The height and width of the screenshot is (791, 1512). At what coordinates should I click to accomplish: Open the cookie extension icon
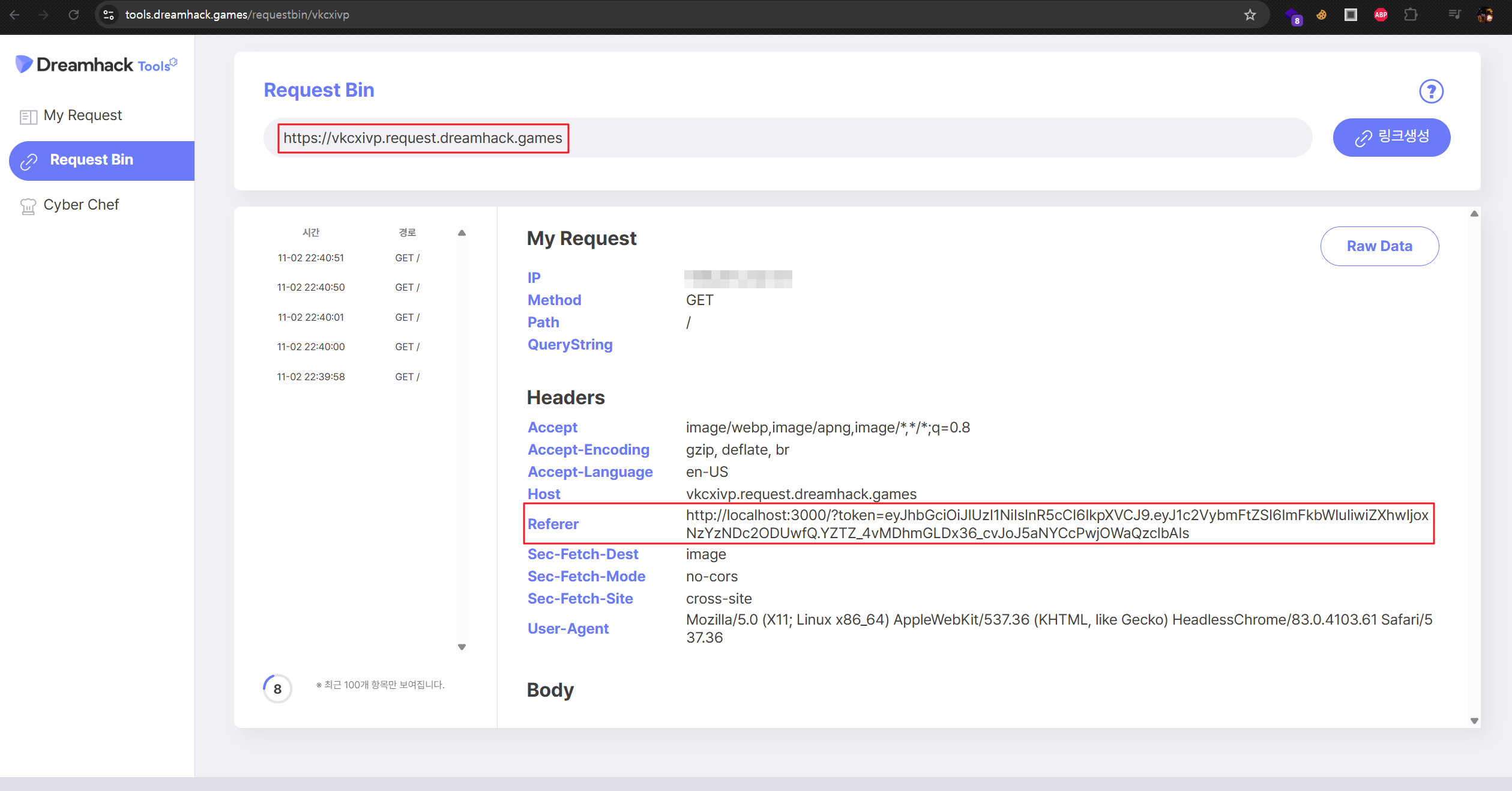[1321, 15]
